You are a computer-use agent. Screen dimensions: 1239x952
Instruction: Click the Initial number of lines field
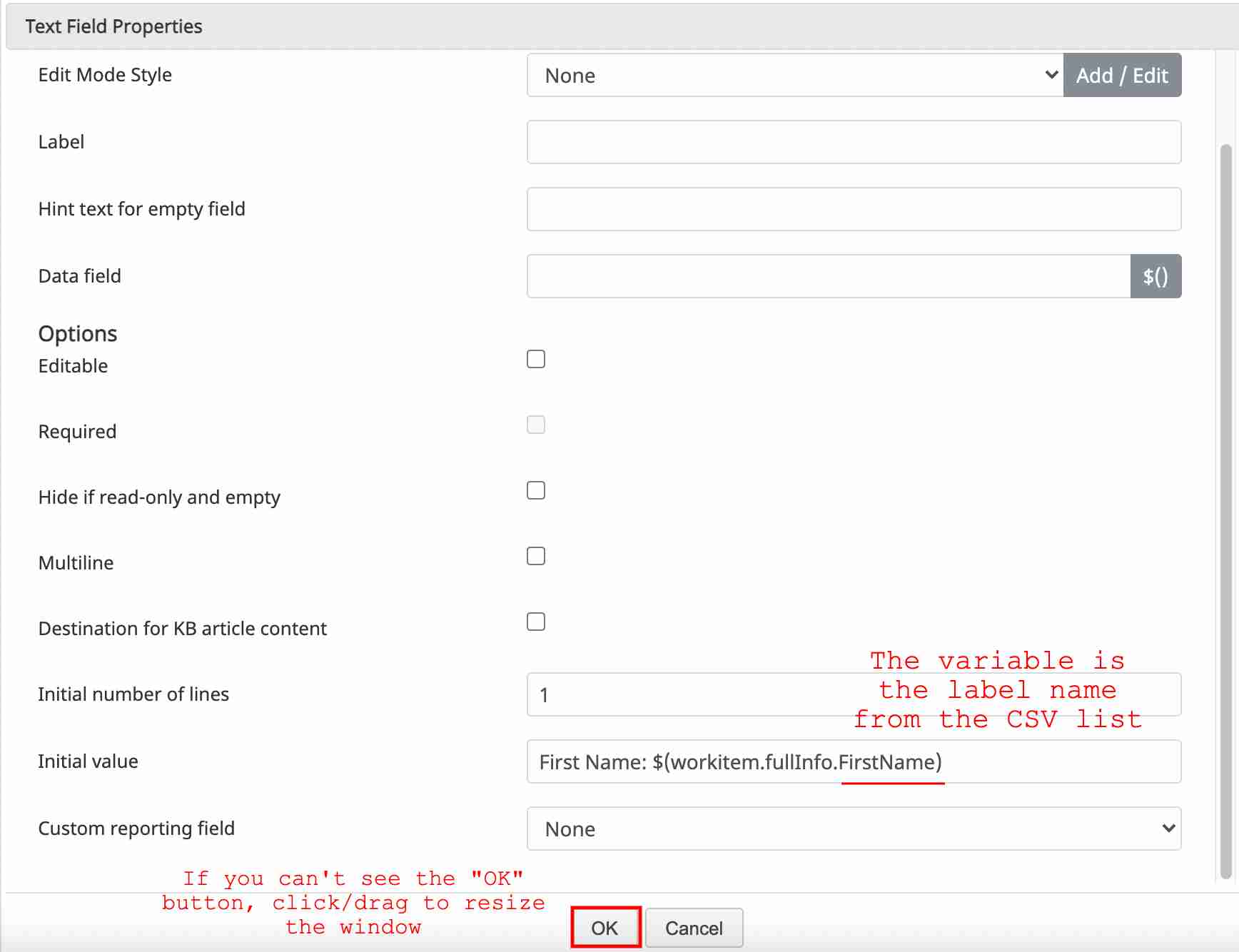pyautogui.click(x=854, y=694)
